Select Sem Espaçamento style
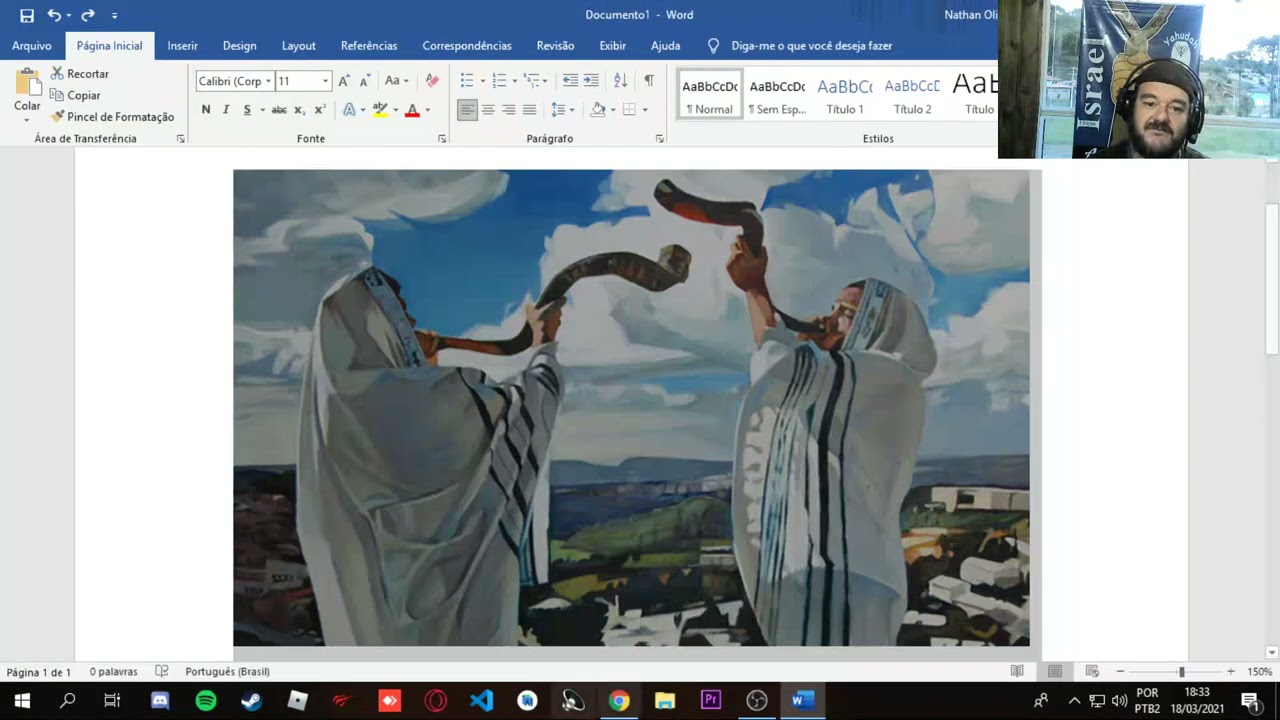1280x720 pixels. pyautogui.click(x=777, y=94)
